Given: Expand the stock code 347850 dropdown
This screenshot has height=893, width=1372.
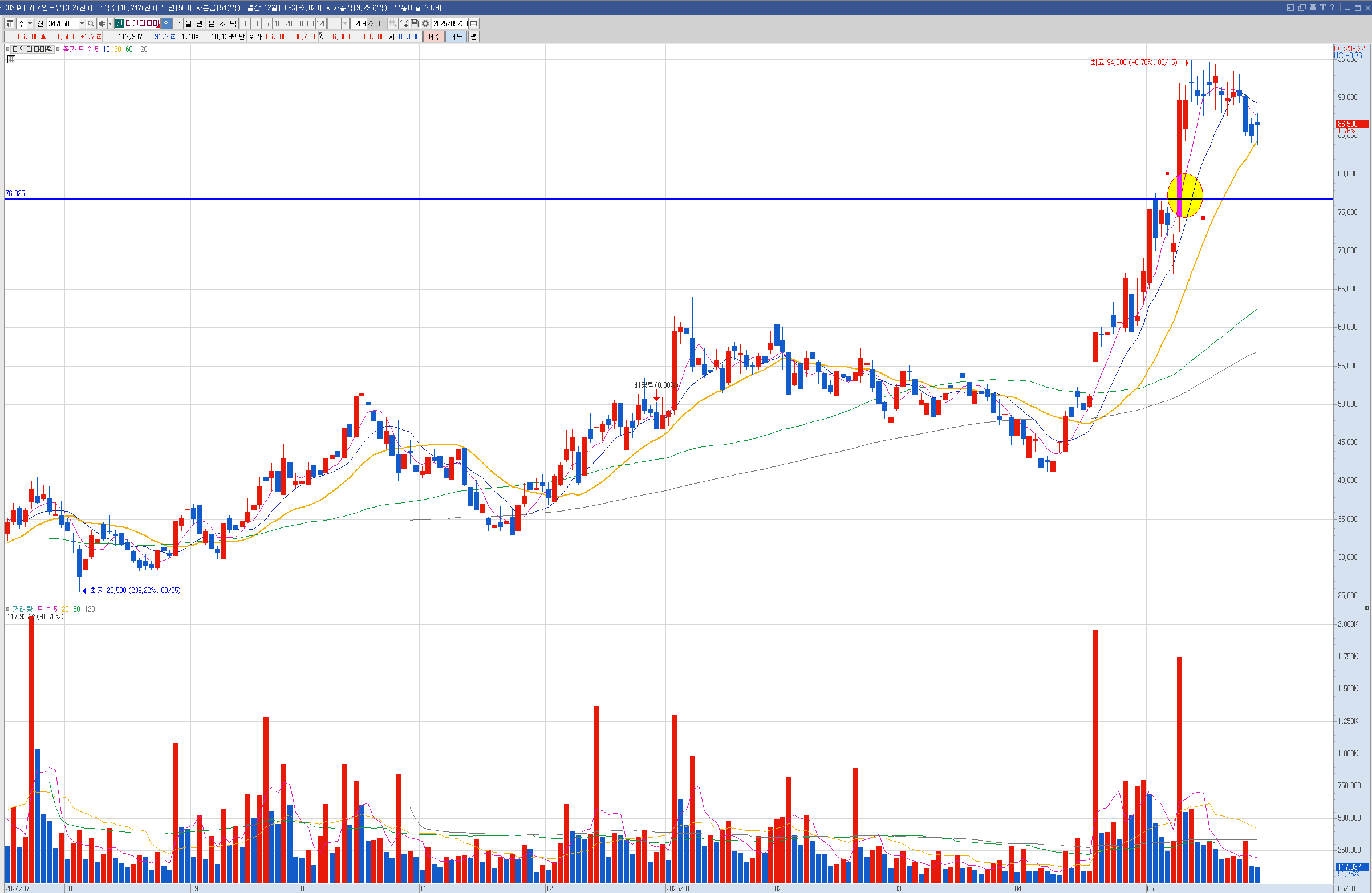Looking at the screenshot, I should coord(82,23).
